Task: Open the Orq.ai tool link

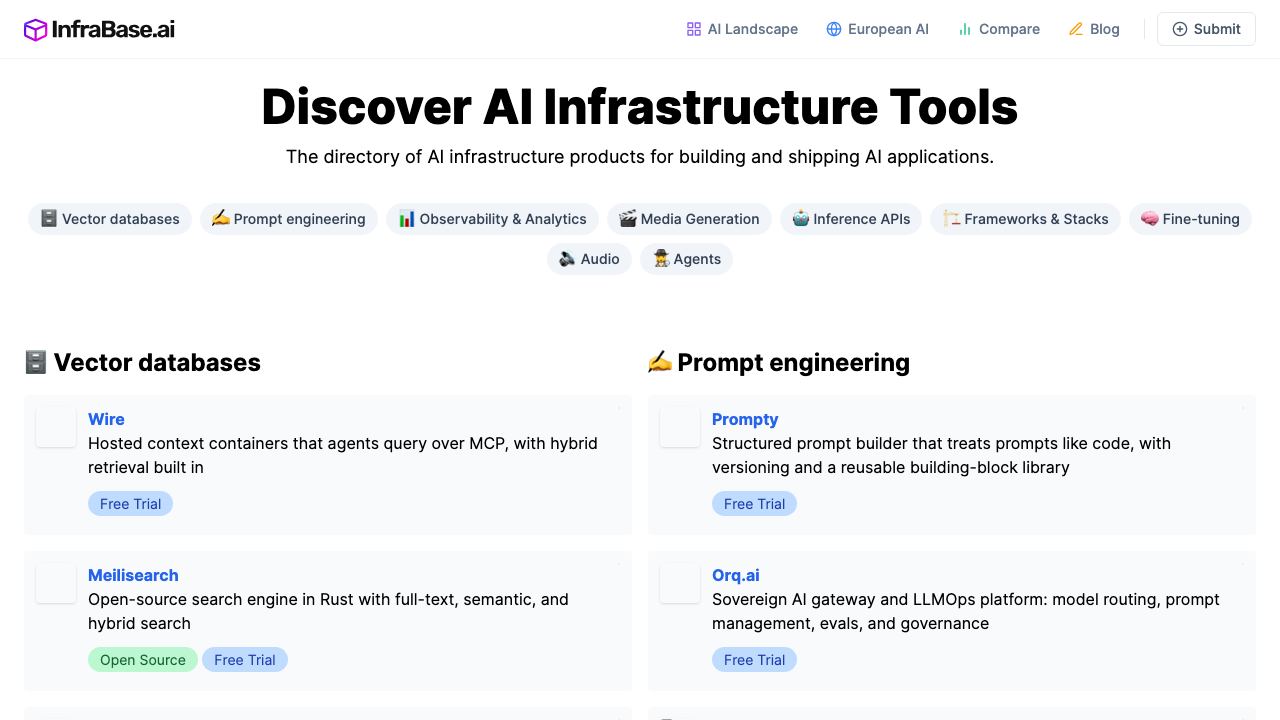Action: pyautogui.click(x=736, y=575)
